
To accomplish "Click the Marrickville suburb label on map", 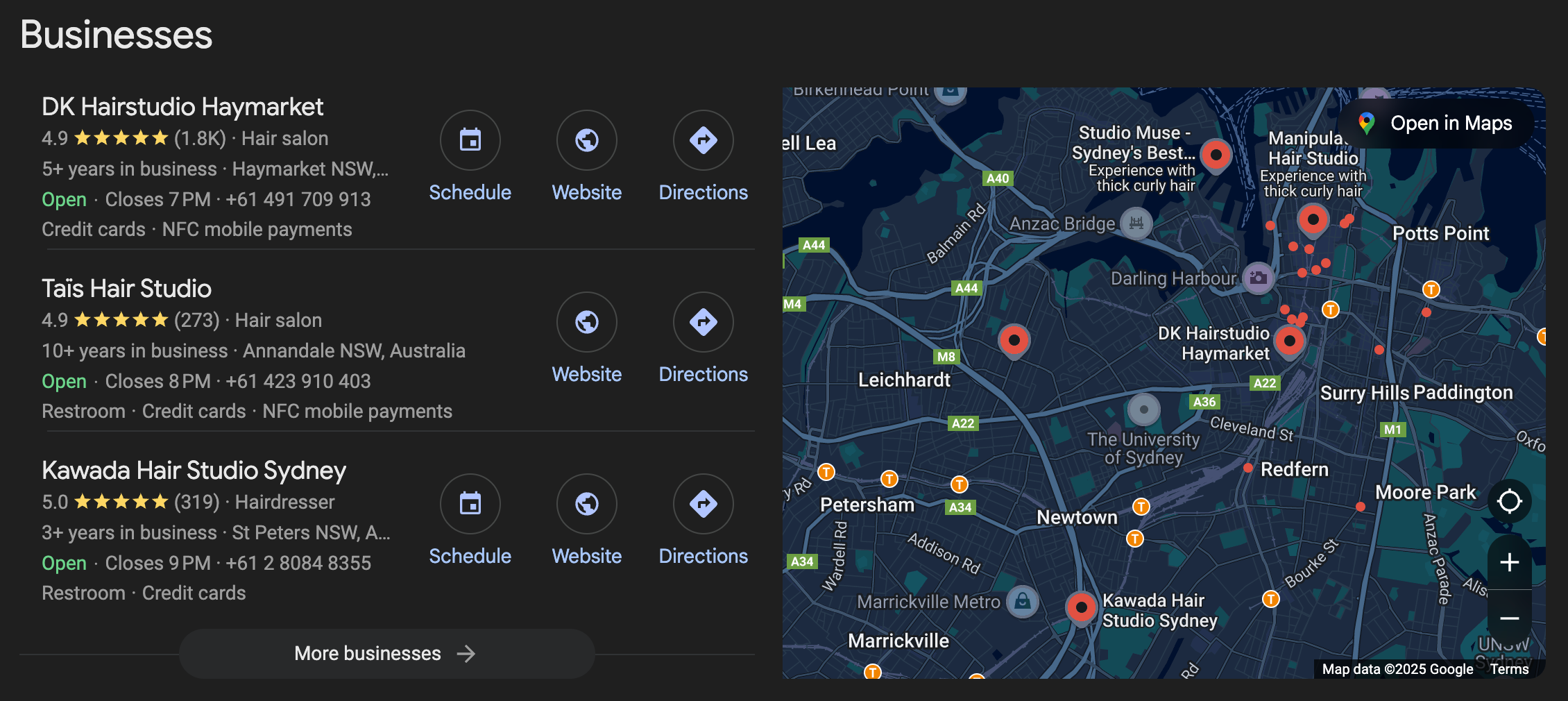I will point(898,641).
